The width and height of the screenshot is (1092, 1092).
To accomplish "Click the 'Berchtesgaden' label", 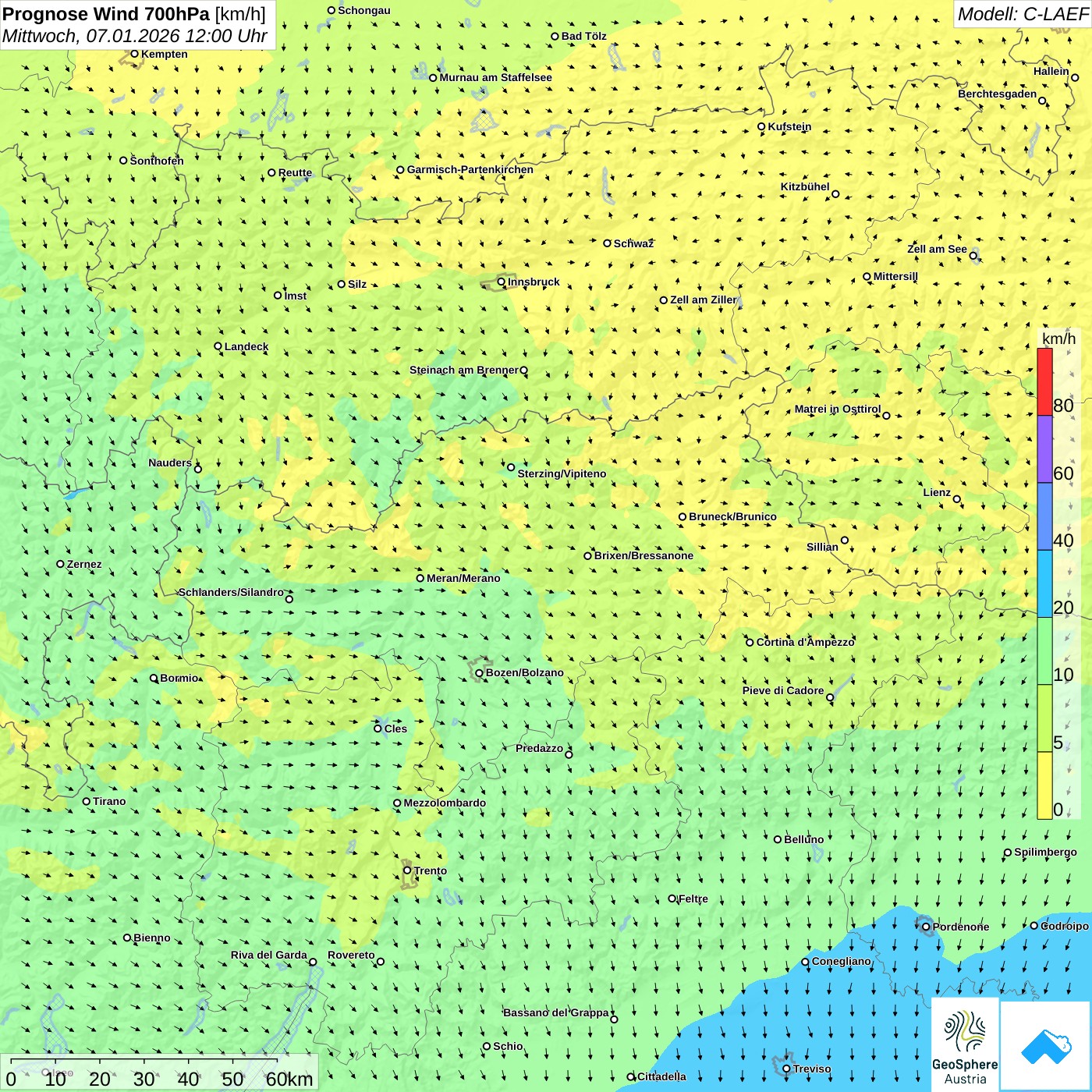I will pos(997,94).
